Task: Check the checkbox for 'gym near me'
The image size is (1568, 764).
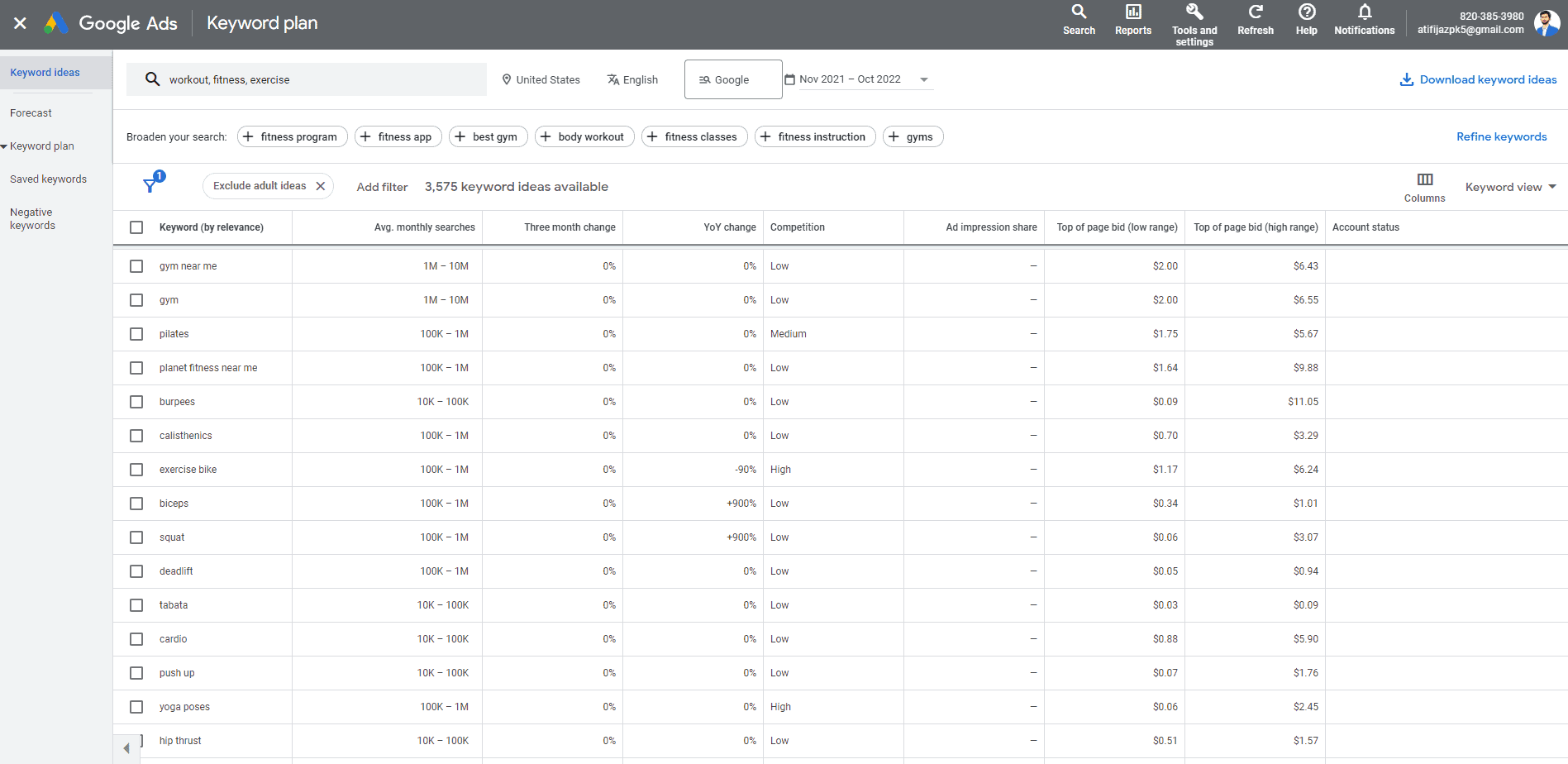Action: click(136, 265)
